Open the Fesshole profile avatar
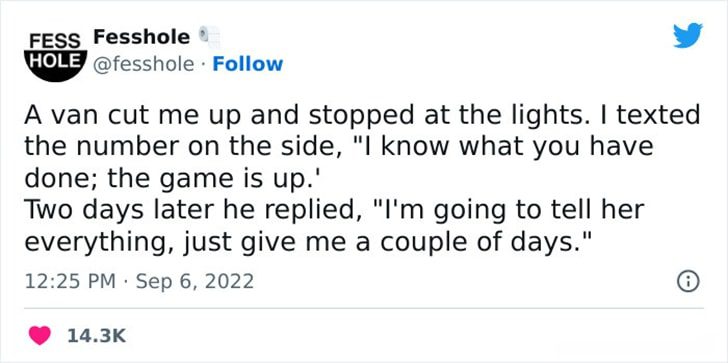Viewport: 728px width, 363px height. click(56, 56)
